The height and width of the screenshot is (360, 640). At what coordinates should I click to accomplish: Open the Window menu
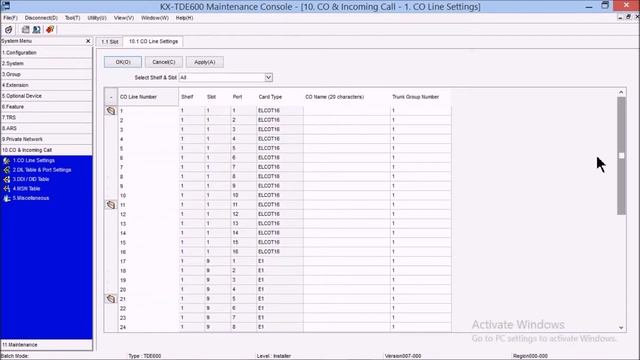click(x=155, y=18)
